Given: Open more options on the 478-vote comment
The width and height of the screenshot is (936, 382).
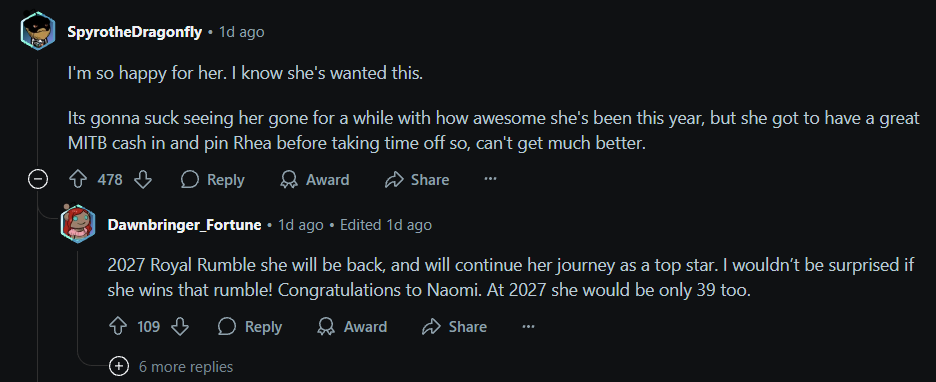Looking at the screenshot, I should (x=490, y=179).
